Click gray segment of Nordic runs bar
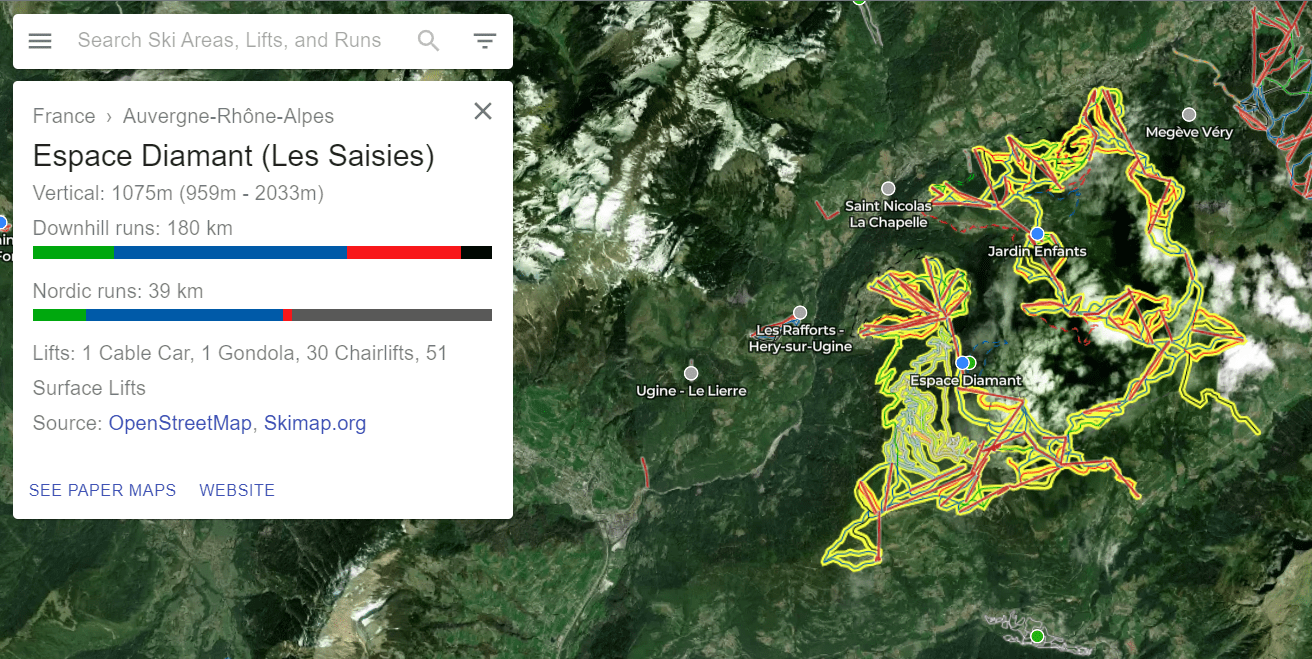 coord(391,315)
